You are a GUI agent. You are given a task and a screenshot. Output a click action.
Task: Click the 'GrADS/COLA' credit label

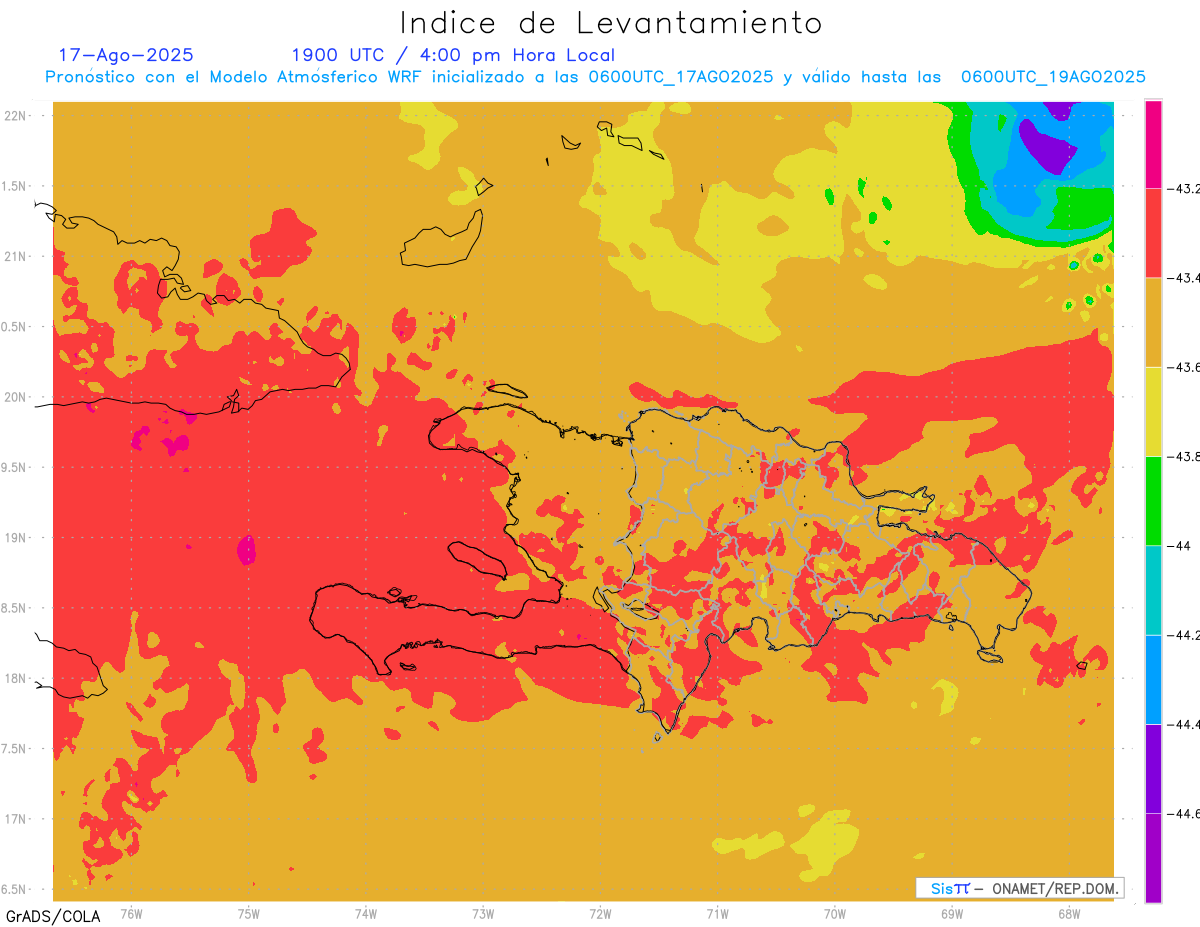(x=53, y=916)
